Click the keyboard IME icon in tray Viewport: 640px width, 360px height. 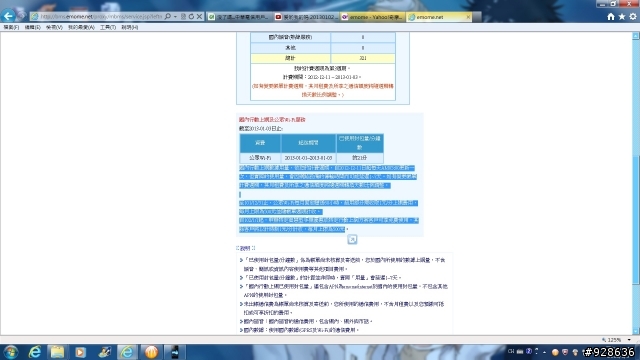coord(520,351)
